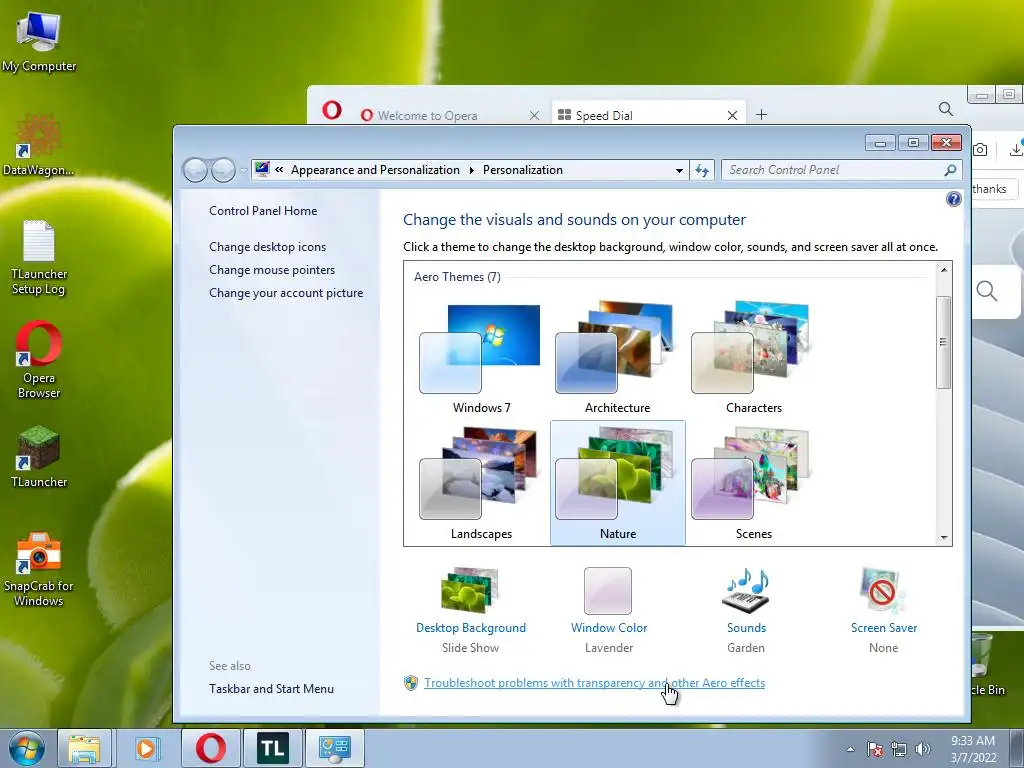This screenshot has width=1024, height=768.
Task: Open Sounds Garden settings
Action: coord(746,611)
